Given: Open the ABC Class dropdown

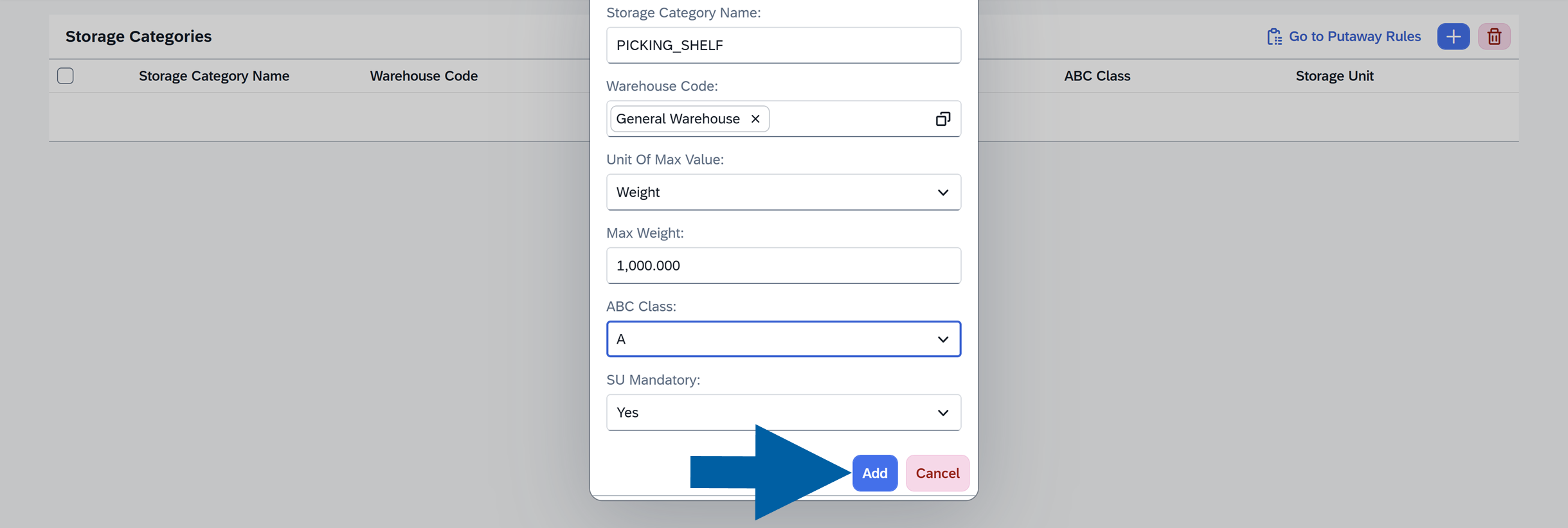Looking at the screenshot, I should (942, 339).
